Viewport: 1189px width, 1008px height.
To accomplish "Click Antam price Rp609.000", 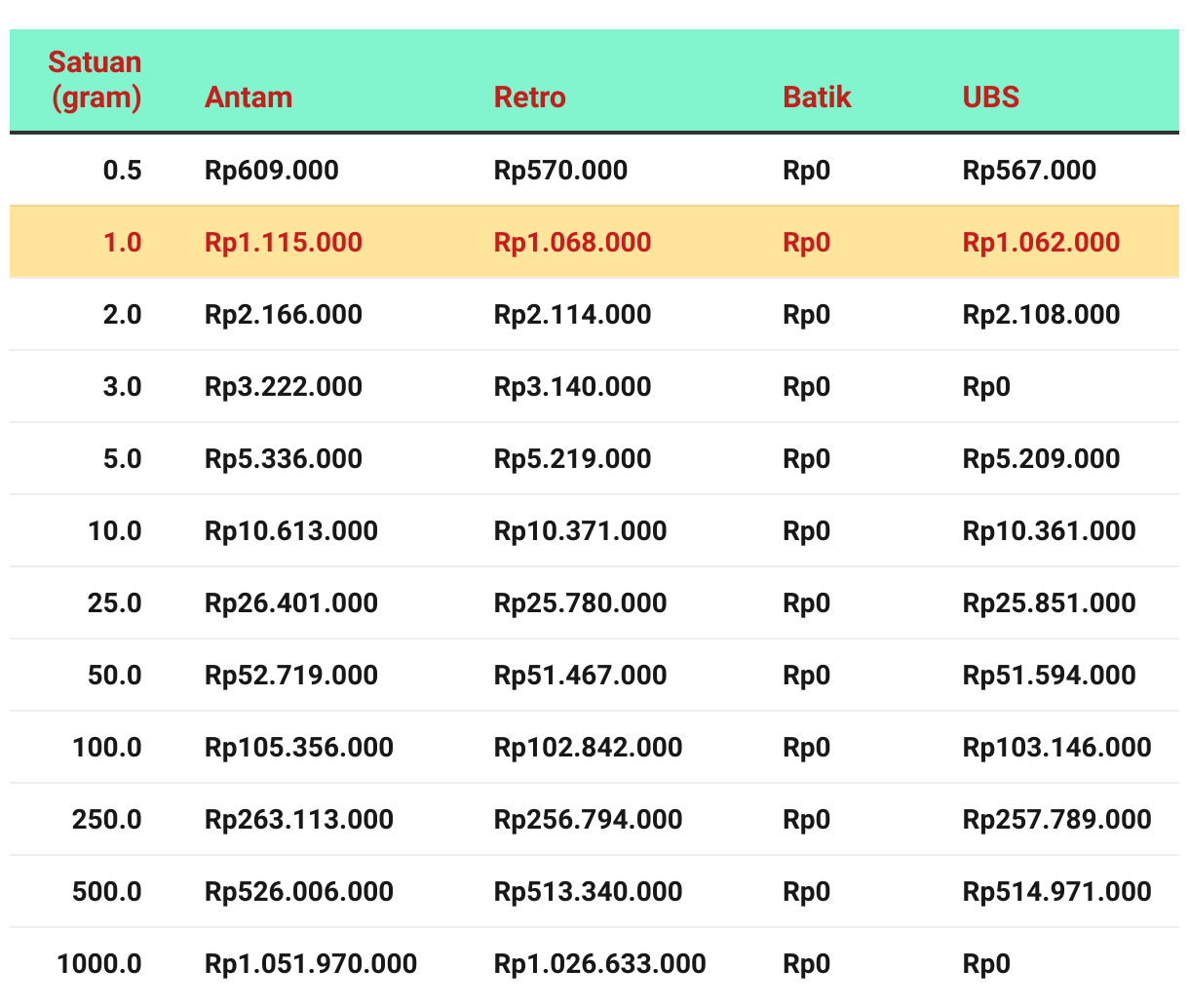I will 272,171.
